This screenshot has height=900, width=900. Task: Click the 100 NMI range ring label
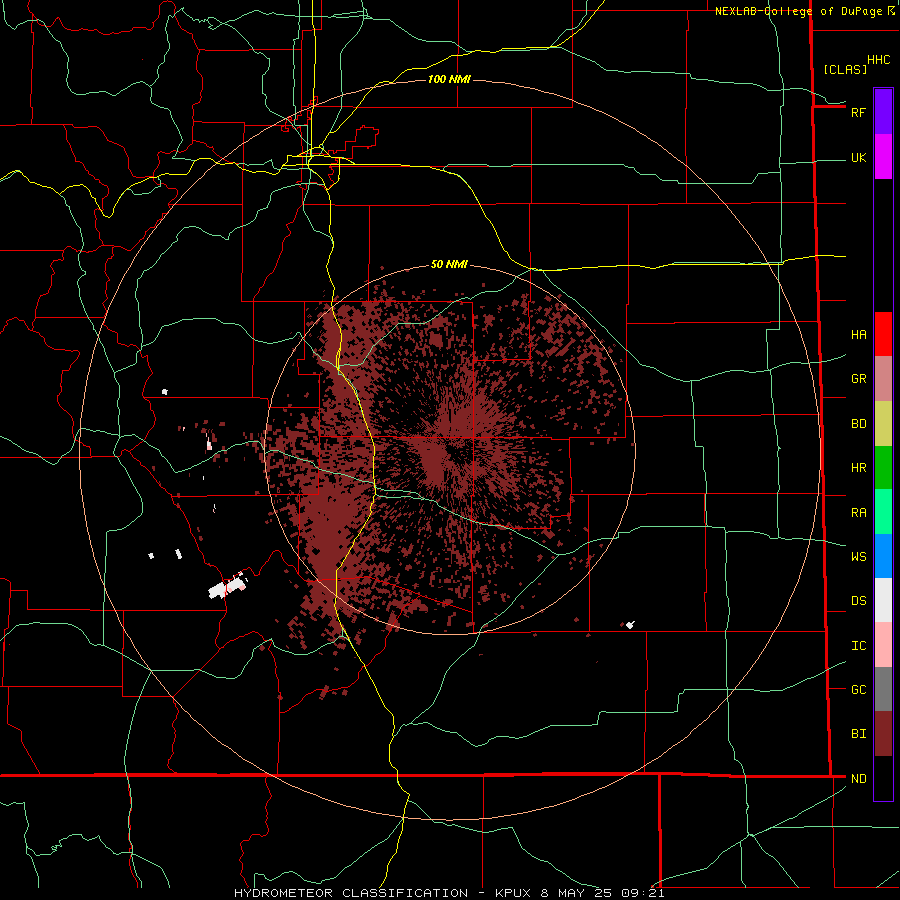click(x=449, y=79)
